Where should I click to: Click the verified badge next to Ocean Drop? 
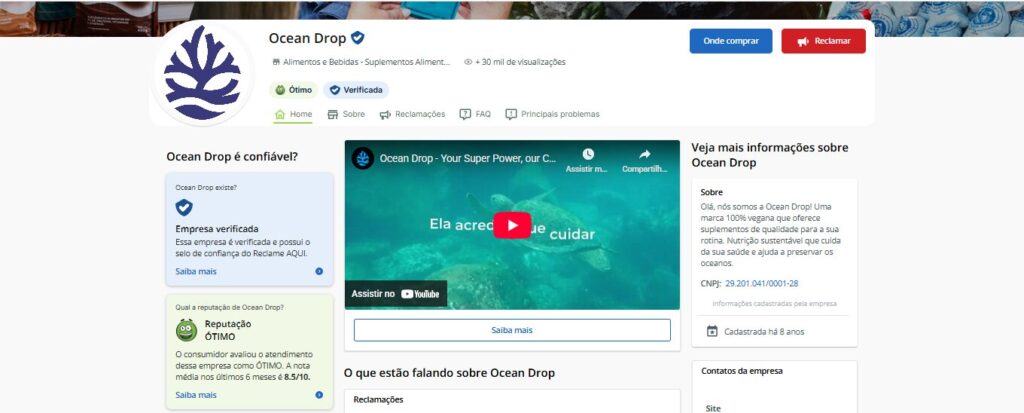357,38
